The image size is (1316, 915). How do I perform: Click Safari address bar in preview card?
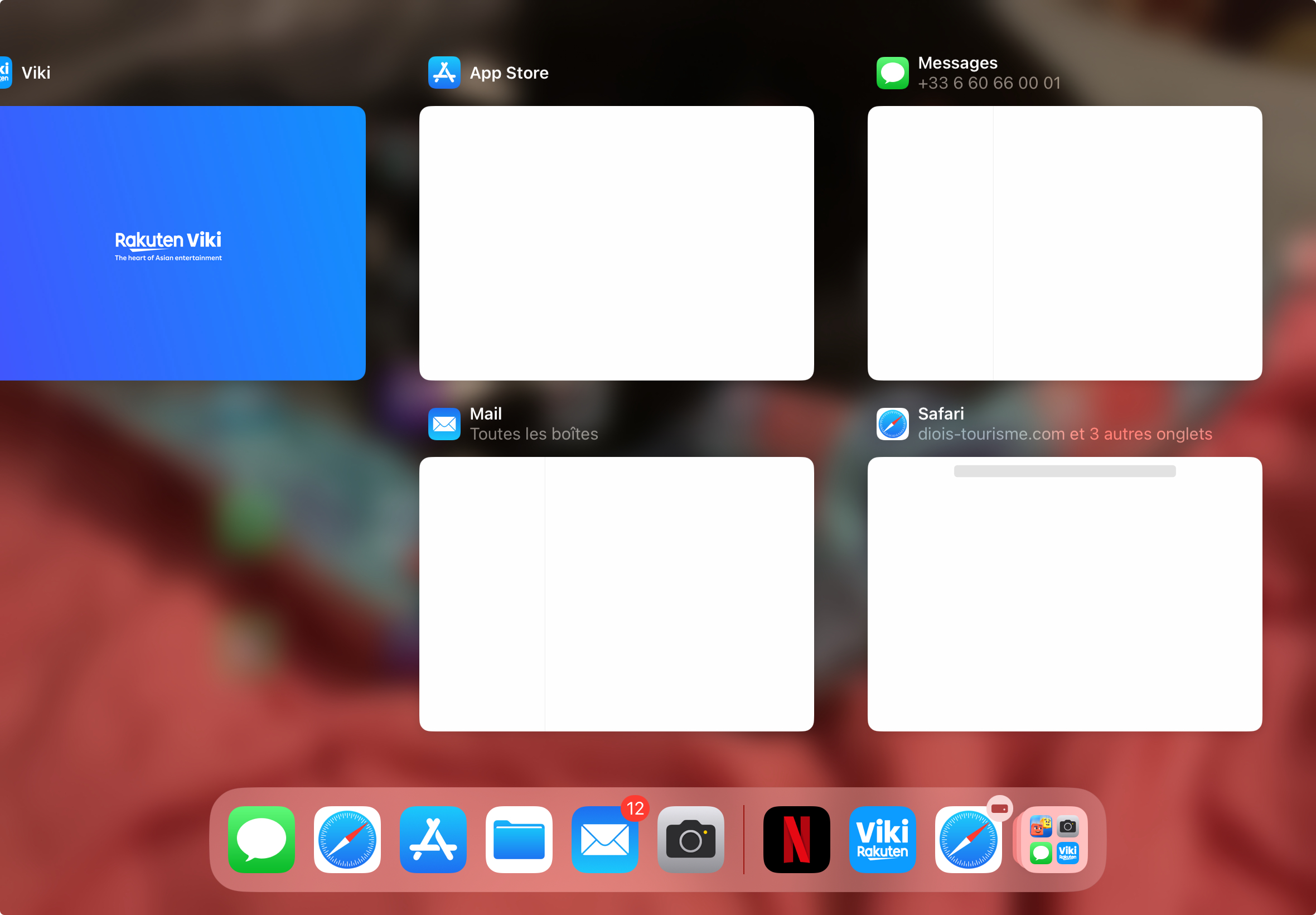(1065, 471)
